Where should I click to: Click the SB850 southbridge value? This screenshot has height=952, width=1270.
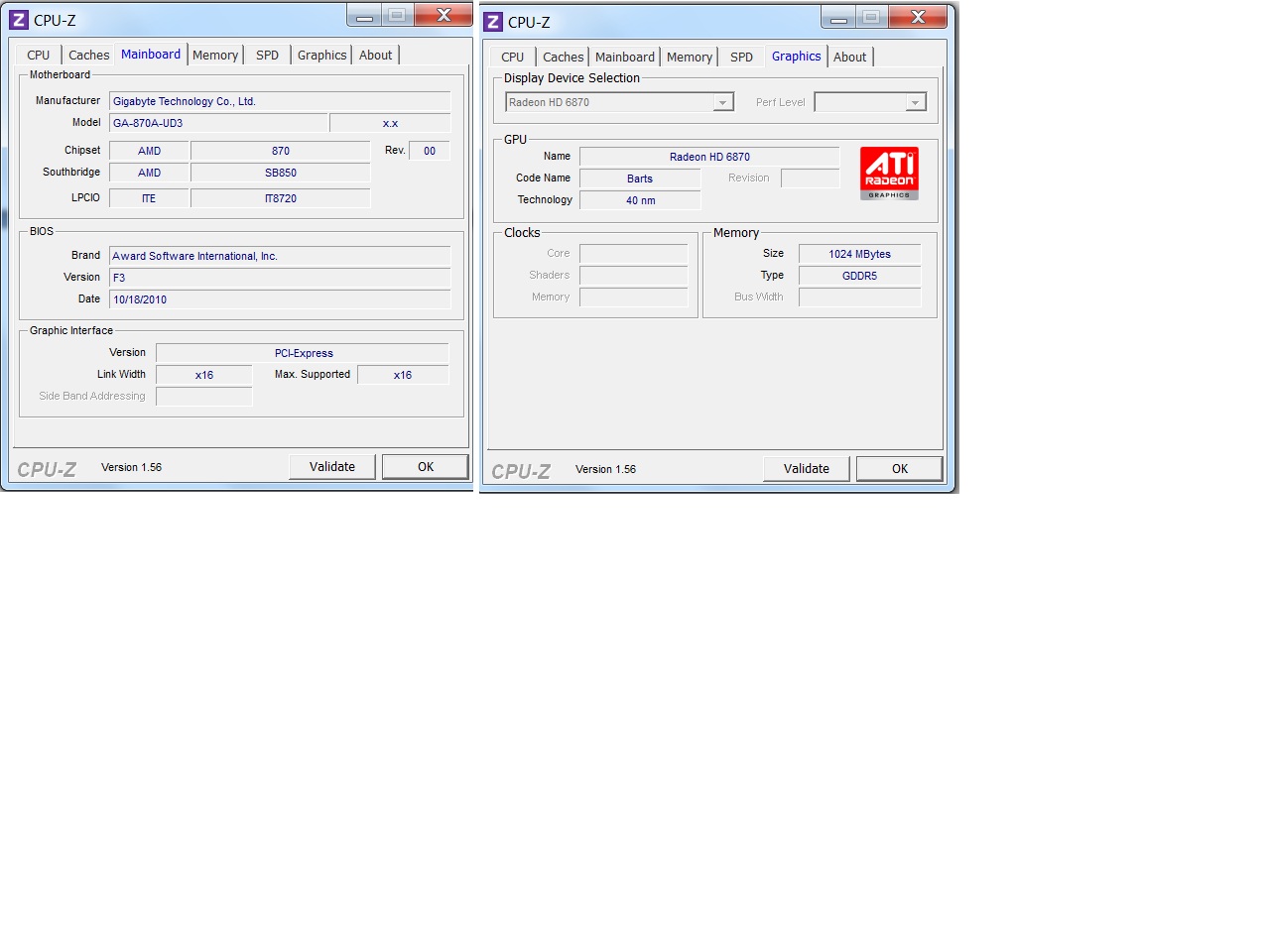pos(281,173)
